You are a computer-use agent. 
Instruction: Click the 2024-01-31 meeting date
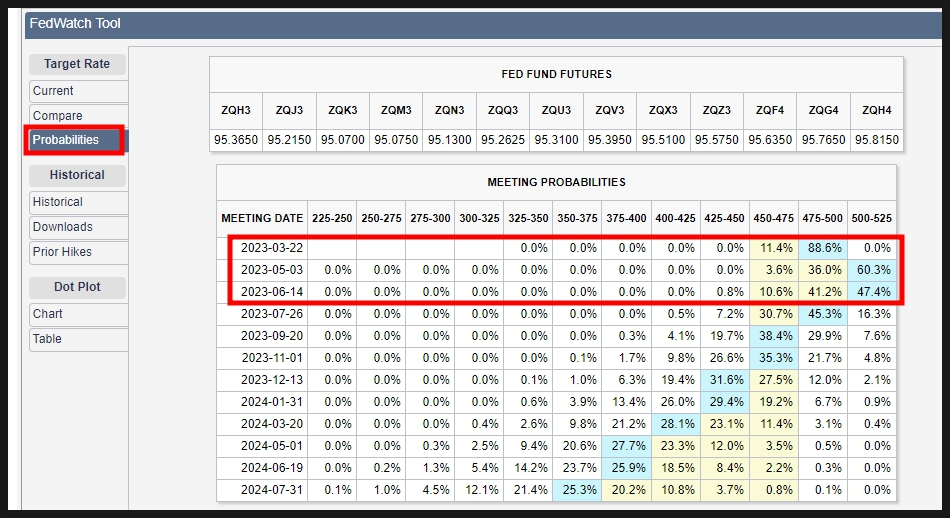[x=271, y=402]
